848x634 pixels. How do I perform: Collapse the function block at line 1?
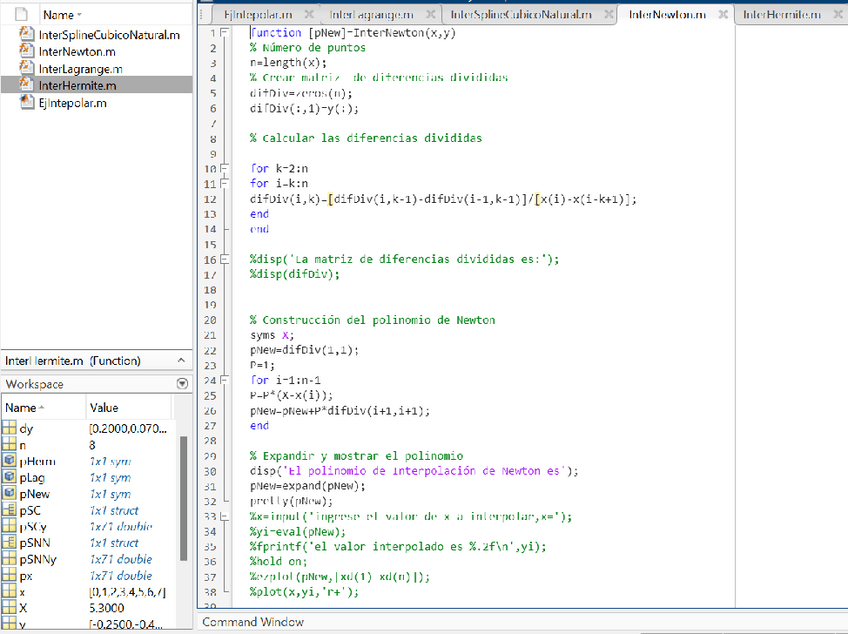coord(222,32)
